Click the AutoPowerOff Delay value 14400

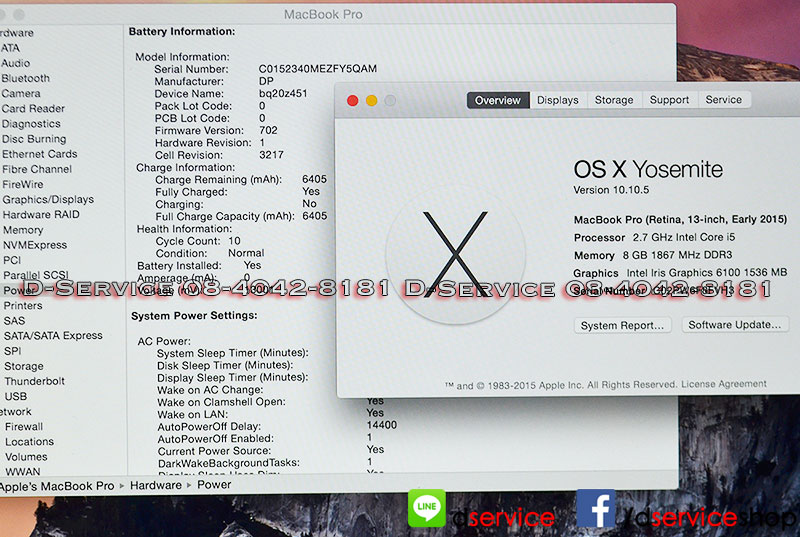point(382,425)
